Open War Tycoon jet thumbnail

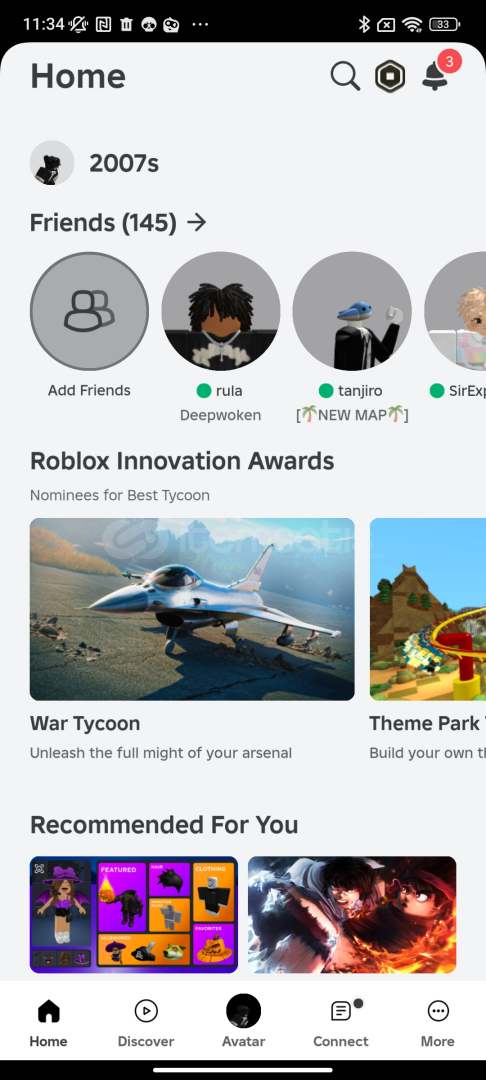[192, 609]
